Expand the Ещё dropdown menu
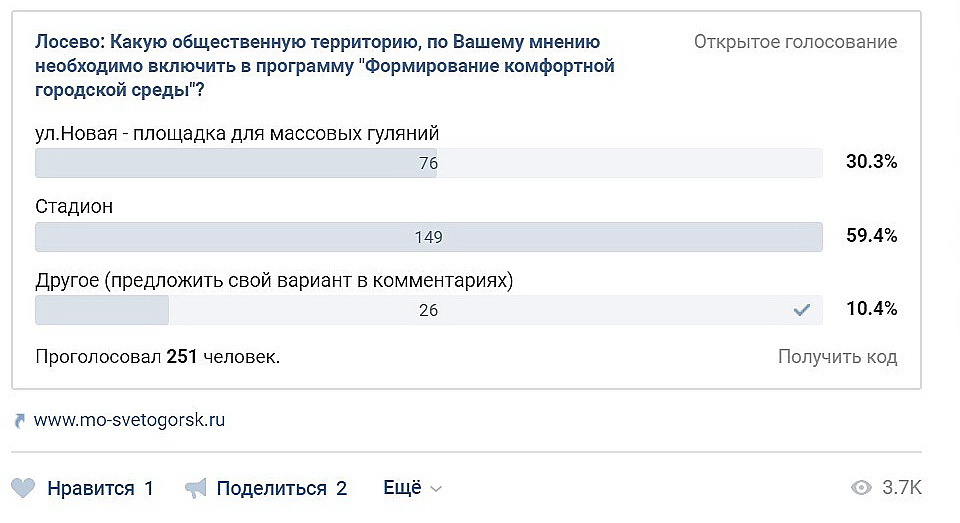Screen dimensions: 960x523 (x=412, y=487)
